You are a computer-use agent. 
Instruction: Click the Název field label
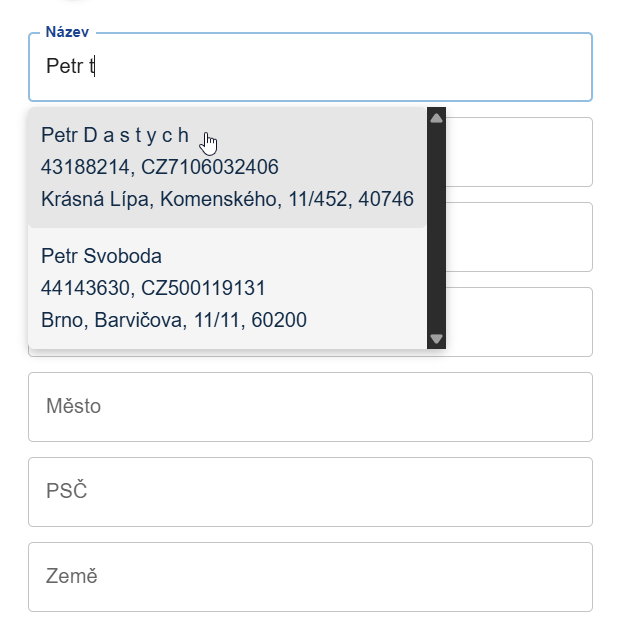coord(67,33)
